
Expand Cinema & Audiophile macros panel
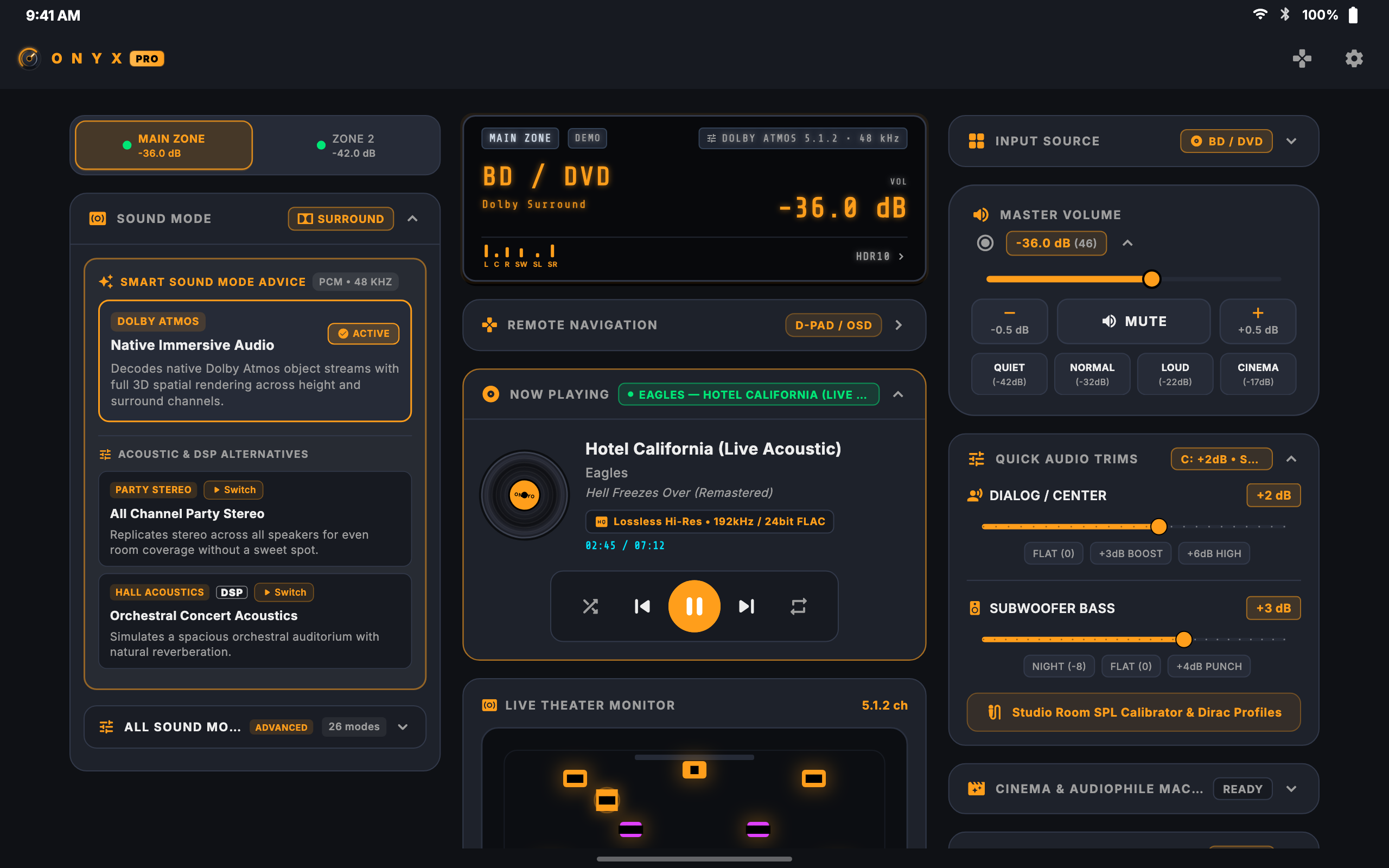1291,789
